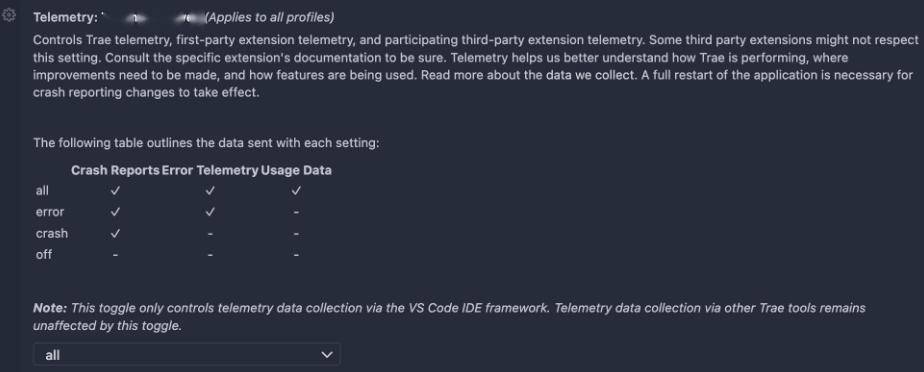Click the chevron arrow on the telemetry dropdown
This screenshot has width=924, height=372.
coord(326,355)
